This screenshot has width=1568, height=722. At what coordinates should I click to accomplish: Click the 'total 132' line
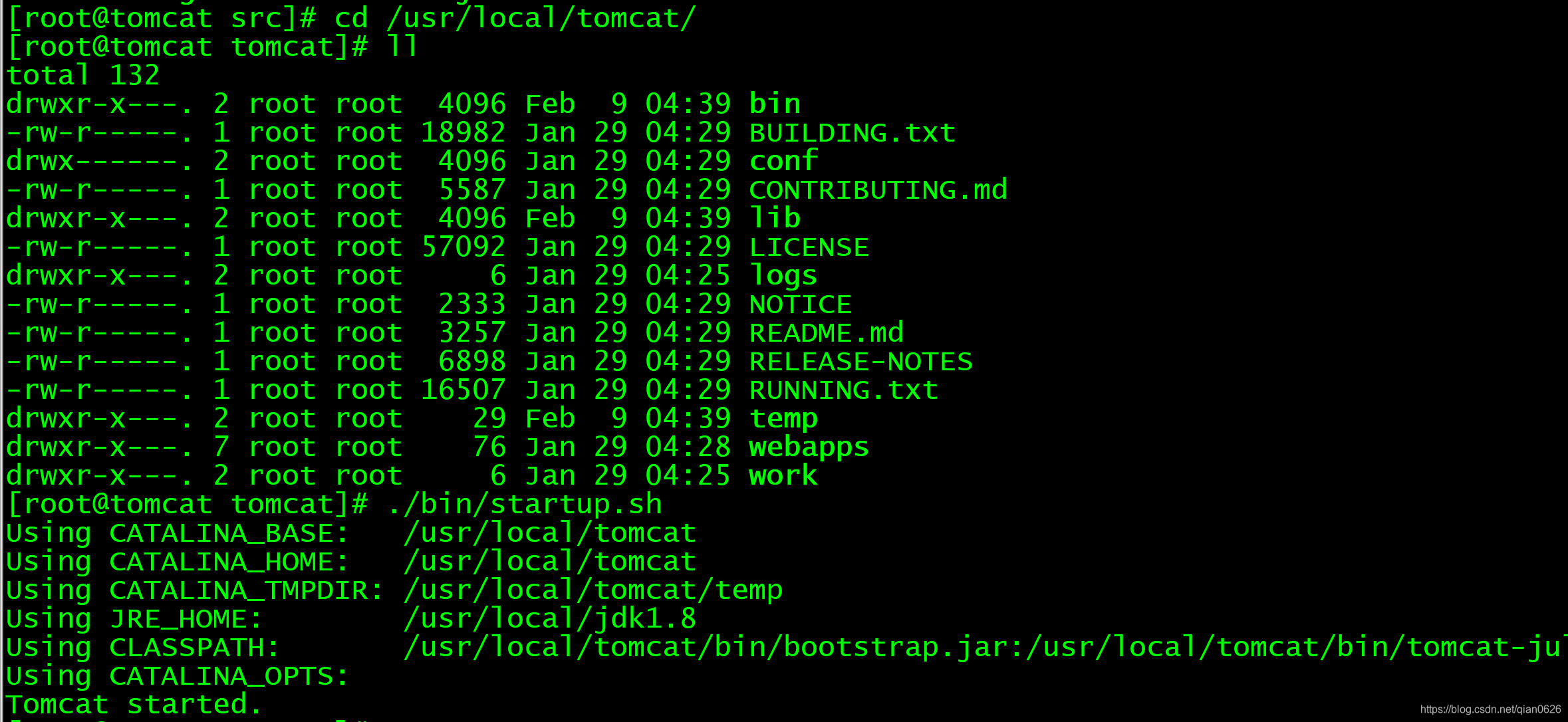83,75
